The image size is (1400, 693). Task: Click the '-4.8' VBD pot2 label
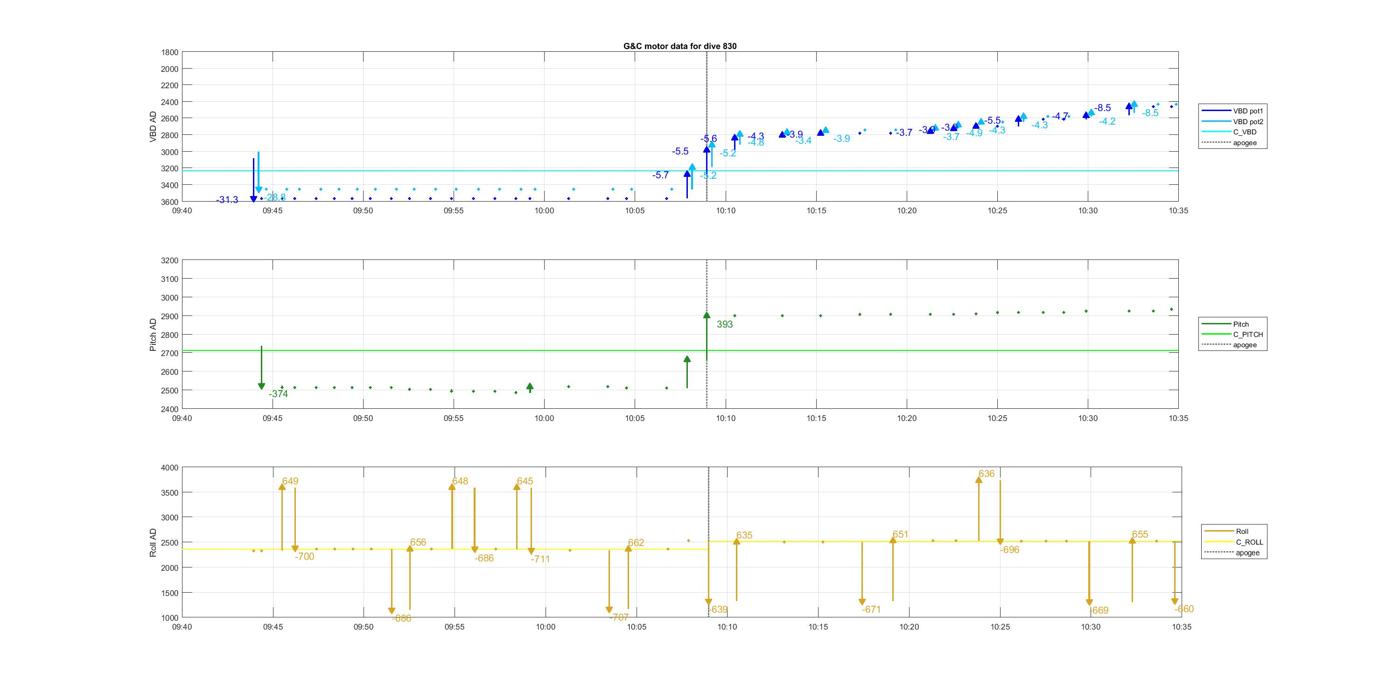756,142
